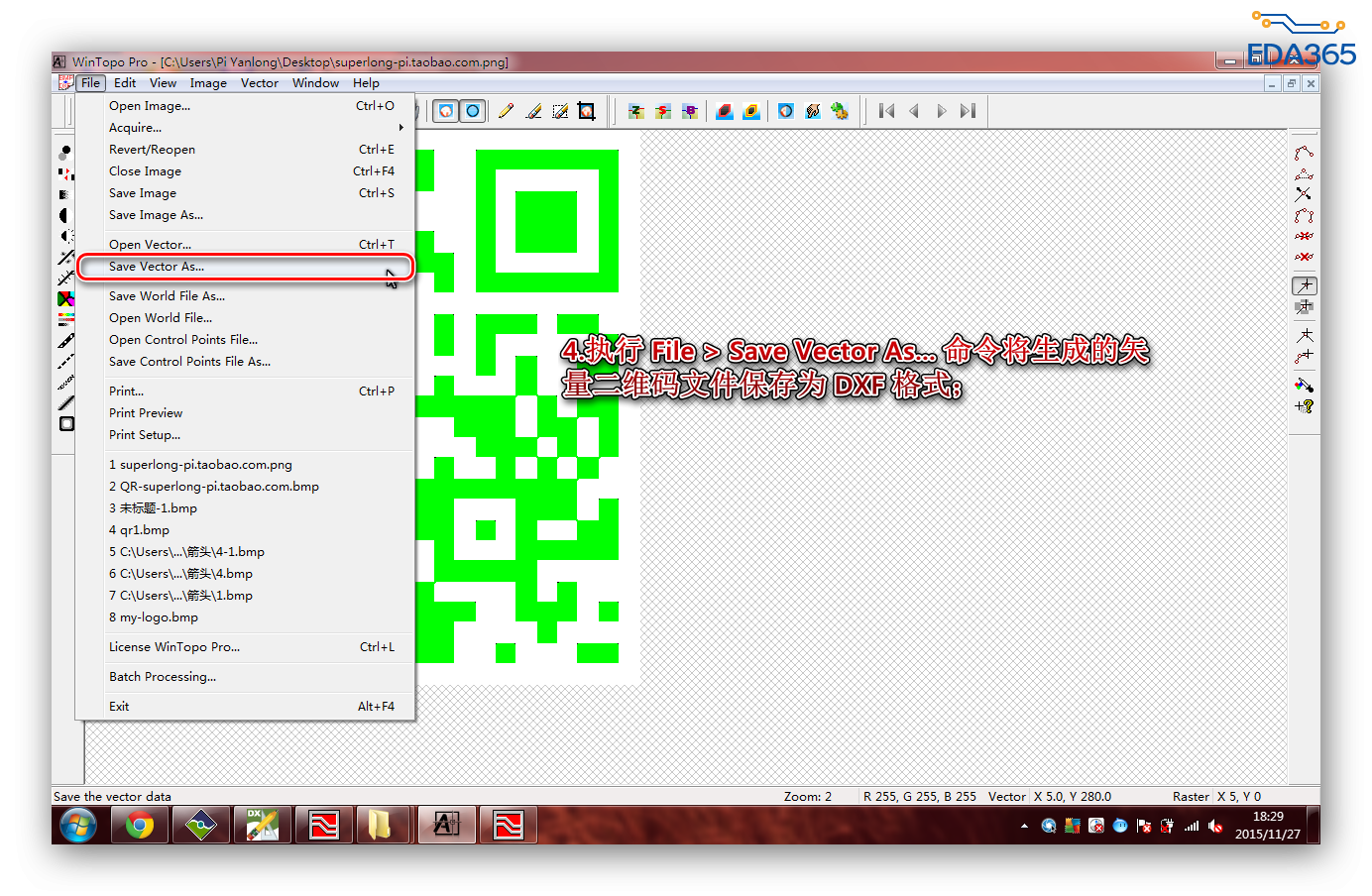The height and width of the screenshot is (896, 1372).
Task: Click Save Image menu entry
Action: pos(246,193)
